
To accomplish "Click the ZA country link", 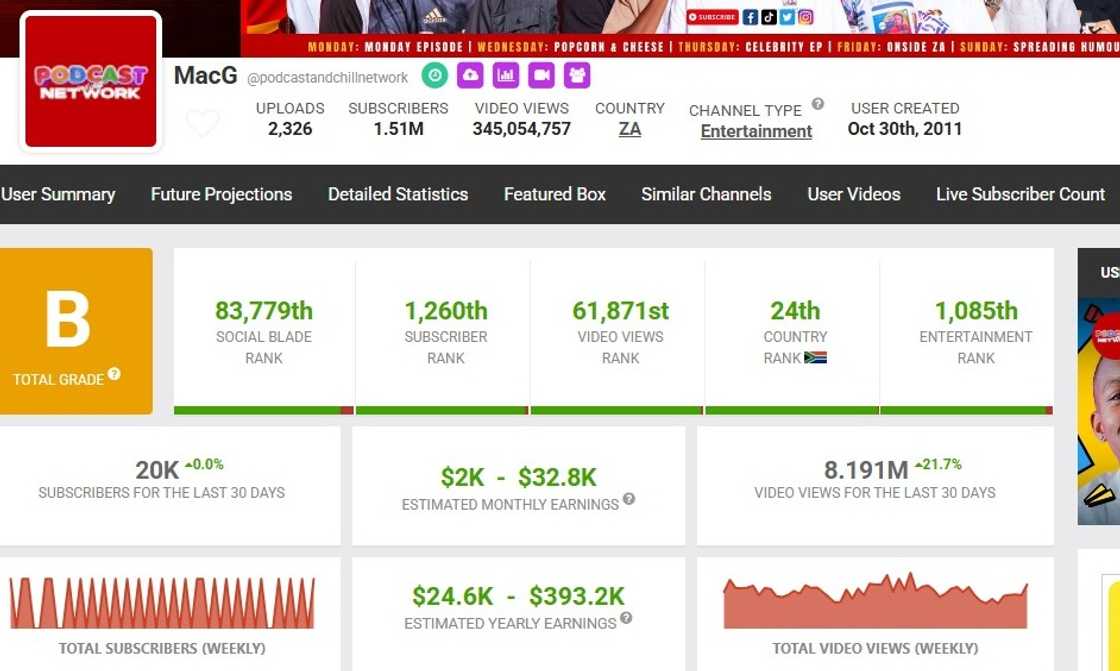I will 630,129.
